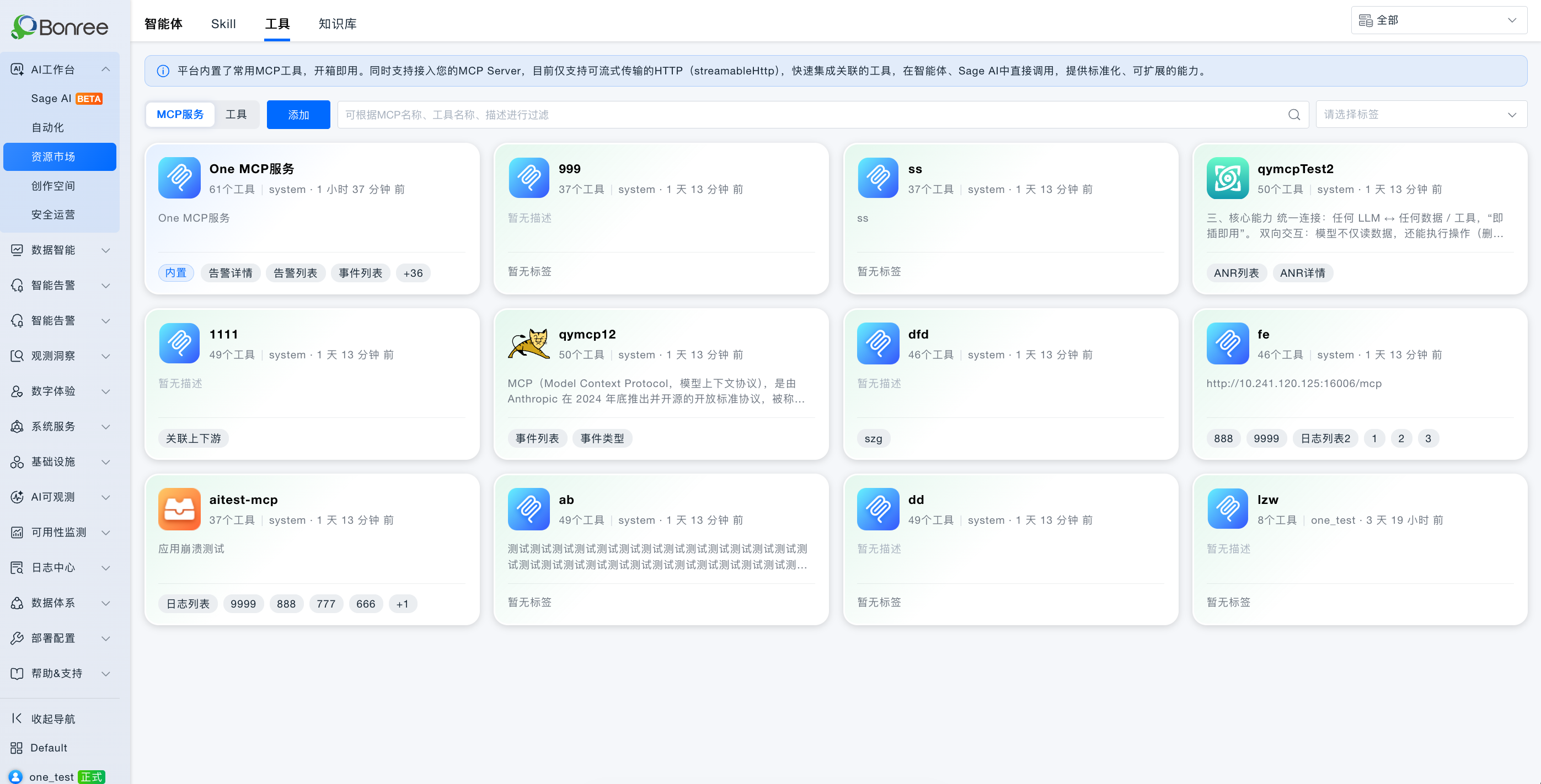Open the One MCP服务 card icon
Screen dimensions: 1541x784
pos(179,178)
